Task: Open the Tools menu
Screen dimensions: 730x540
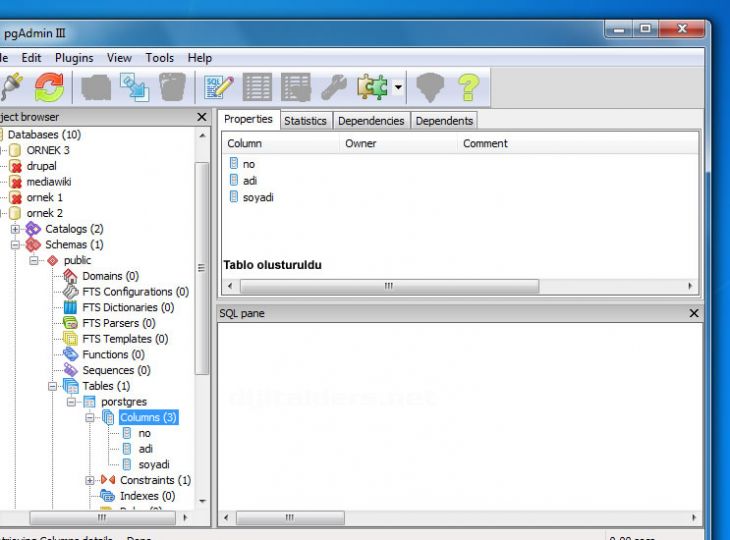Action: coord(160,58)
